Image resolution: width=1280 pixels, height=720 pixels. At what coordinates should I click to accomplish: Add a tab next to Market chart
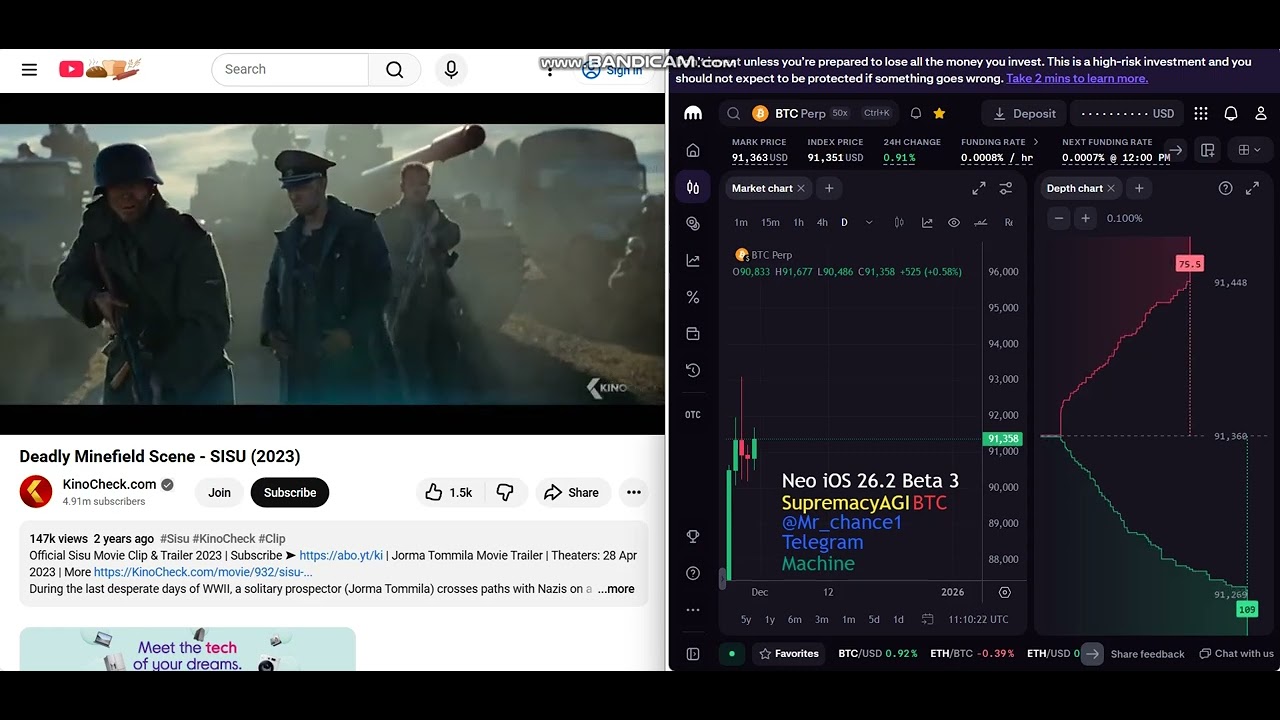click(x=829, y=188)
